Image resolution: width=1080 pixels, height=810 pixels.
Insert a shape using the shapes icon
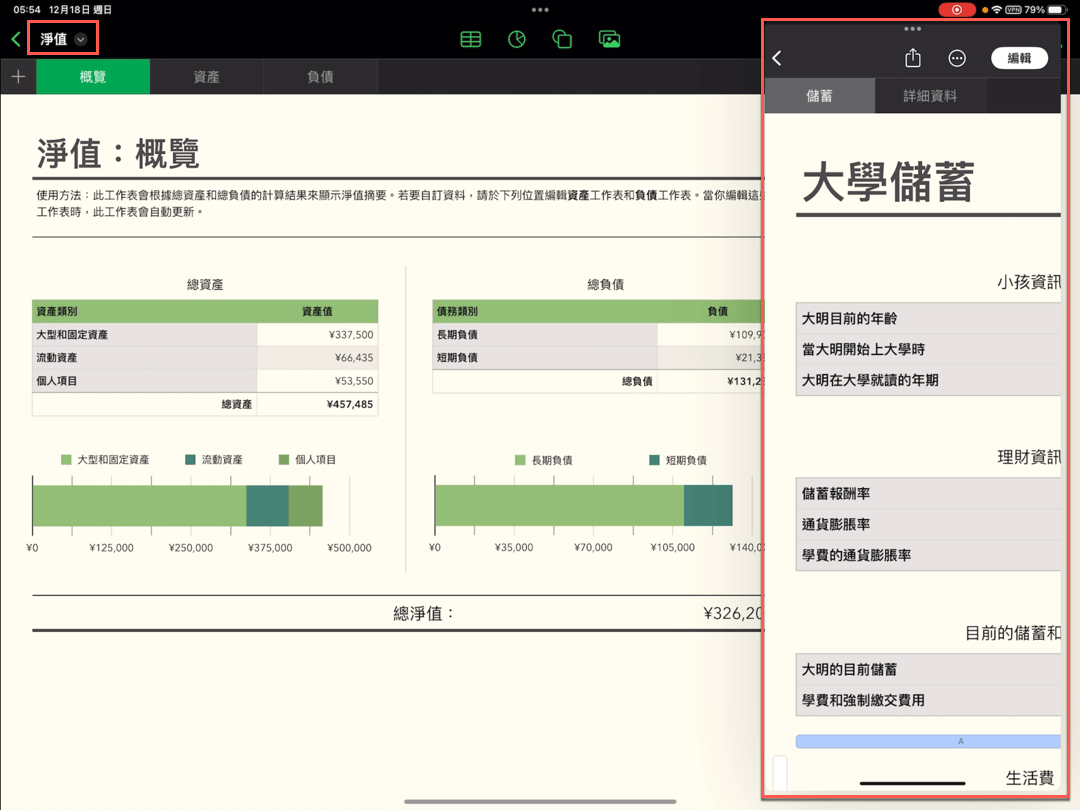562,39
